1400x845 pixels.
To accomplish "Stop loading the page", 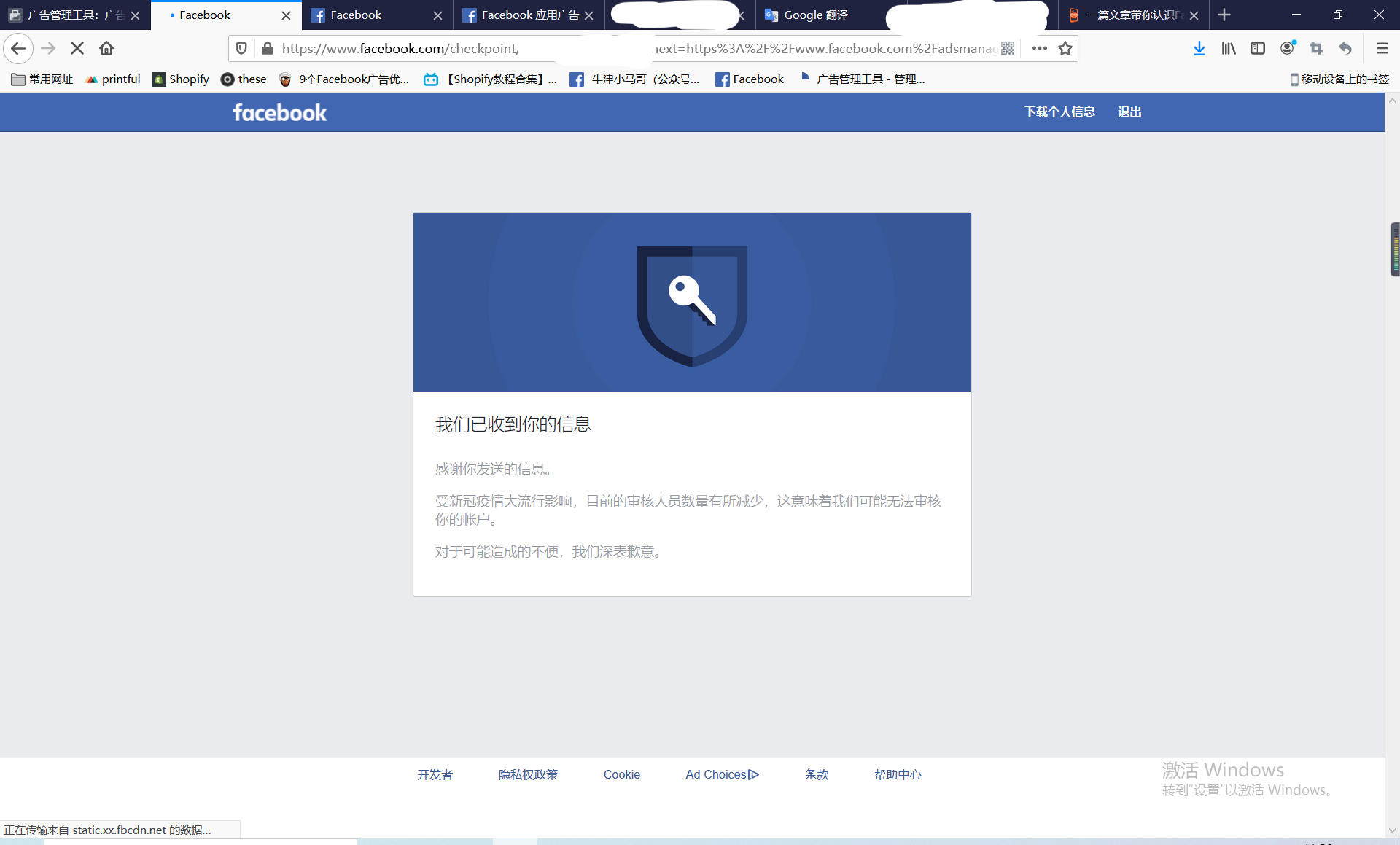I will click(77, 49).
